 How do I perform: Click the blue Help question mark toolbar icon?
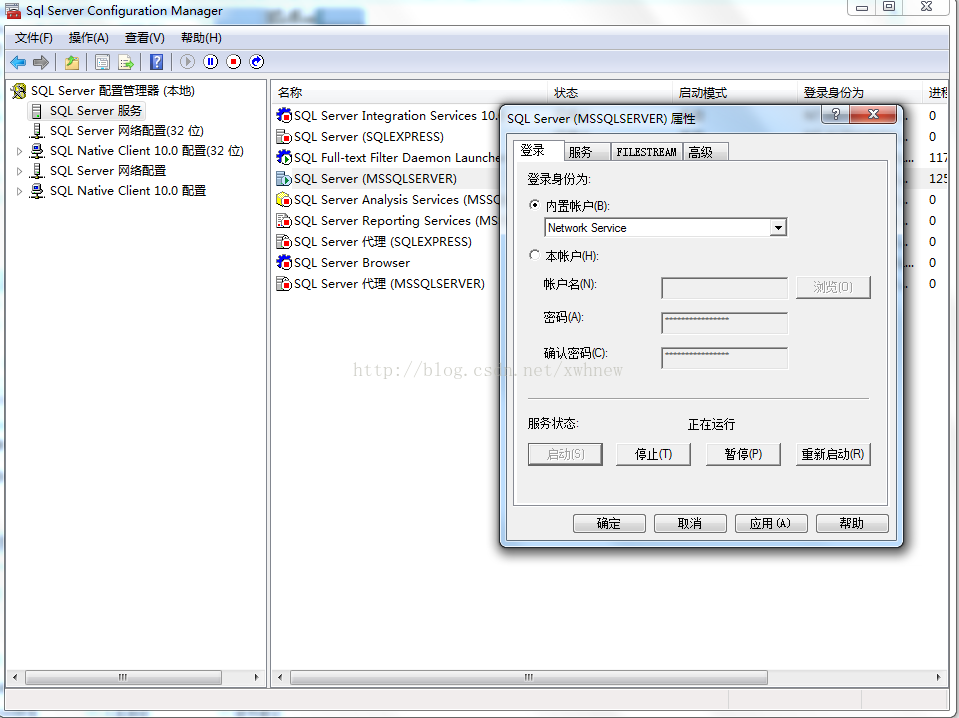tap(157, 62)
